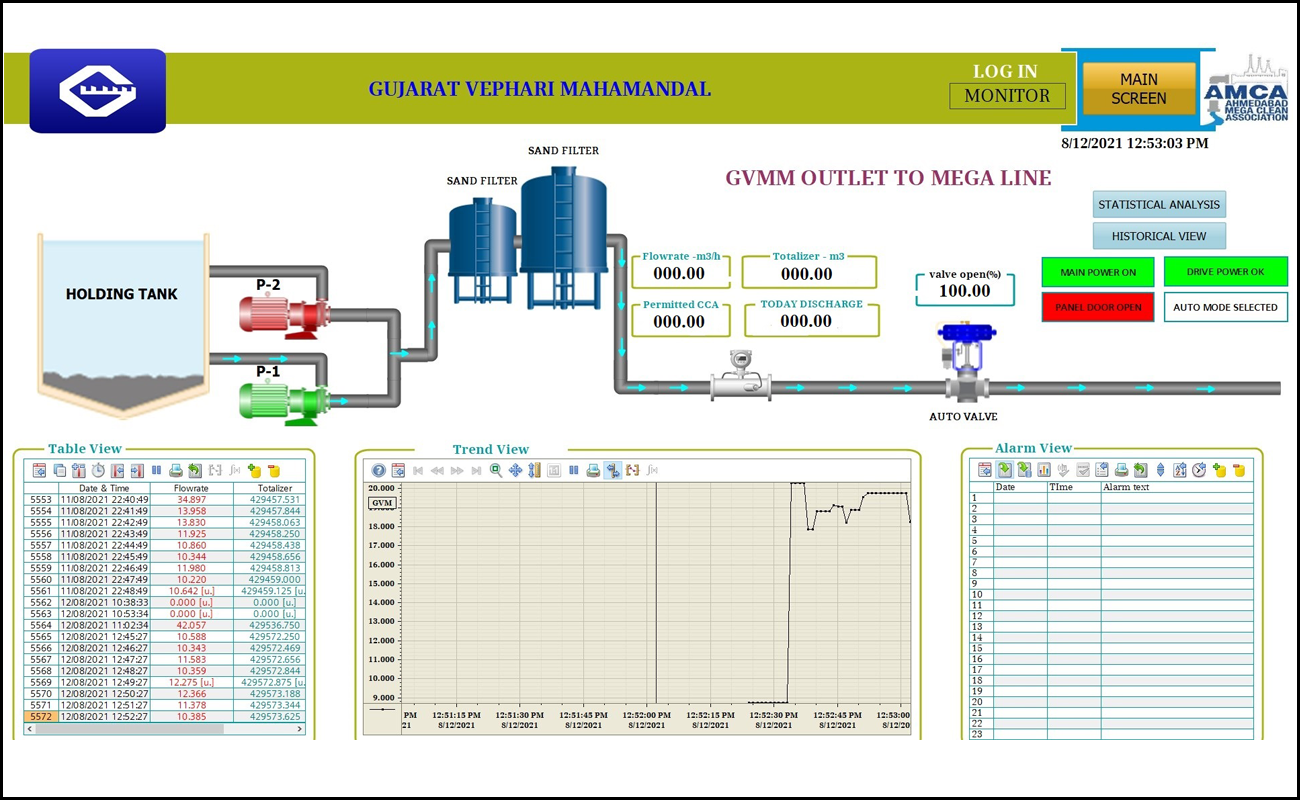The width and height of the screenshot is (1300, 800).
Task: Click the Alarm text column header
Action: [x=1176, y=487]
